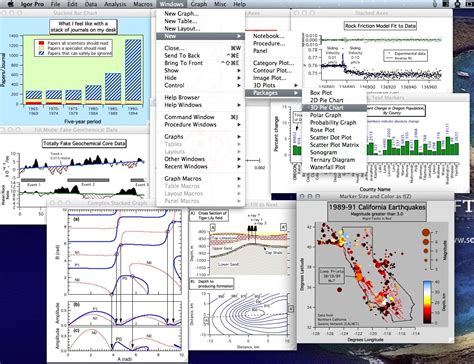Choose Contour Plot...
Image resolution: width=474 pixels, height=364 pixels.
273,70
